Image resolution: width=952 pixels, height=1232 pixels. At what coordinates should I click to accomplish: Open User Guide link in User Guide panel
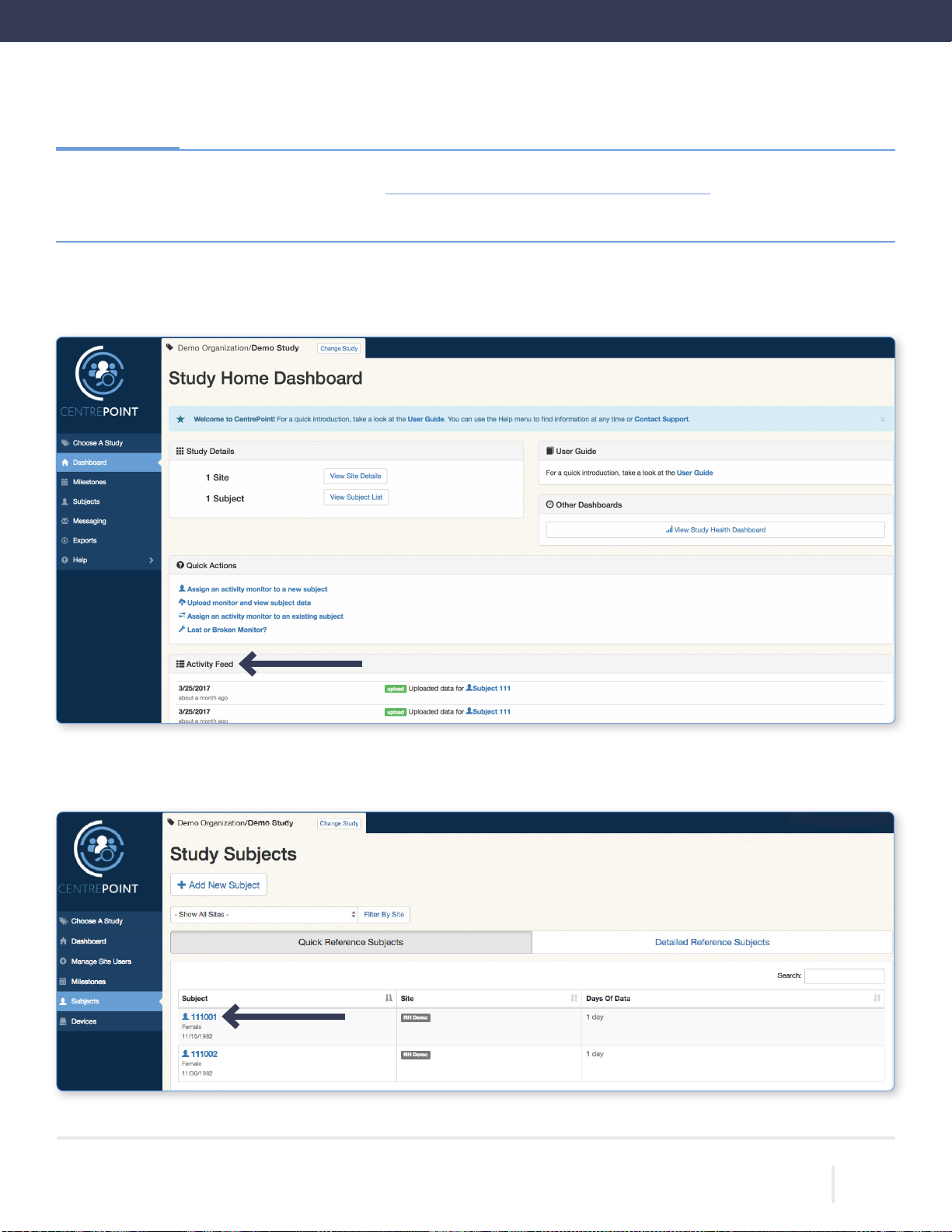click(695, 473)
